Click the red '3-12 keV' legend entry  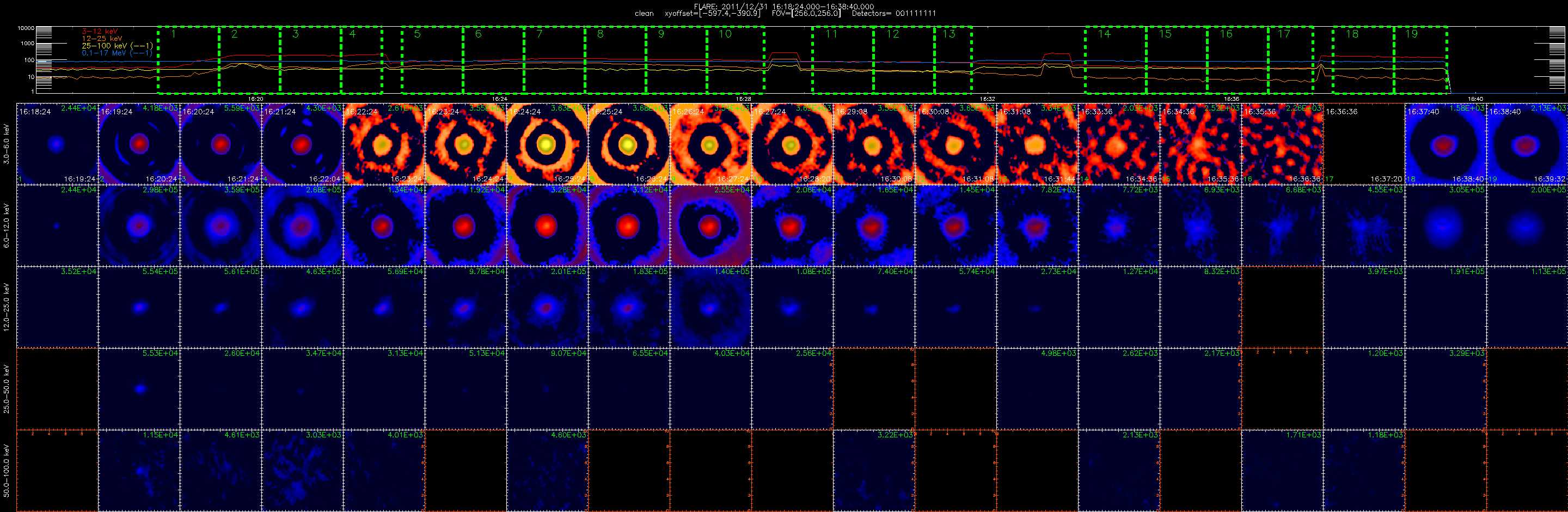[x=100, y=31]
